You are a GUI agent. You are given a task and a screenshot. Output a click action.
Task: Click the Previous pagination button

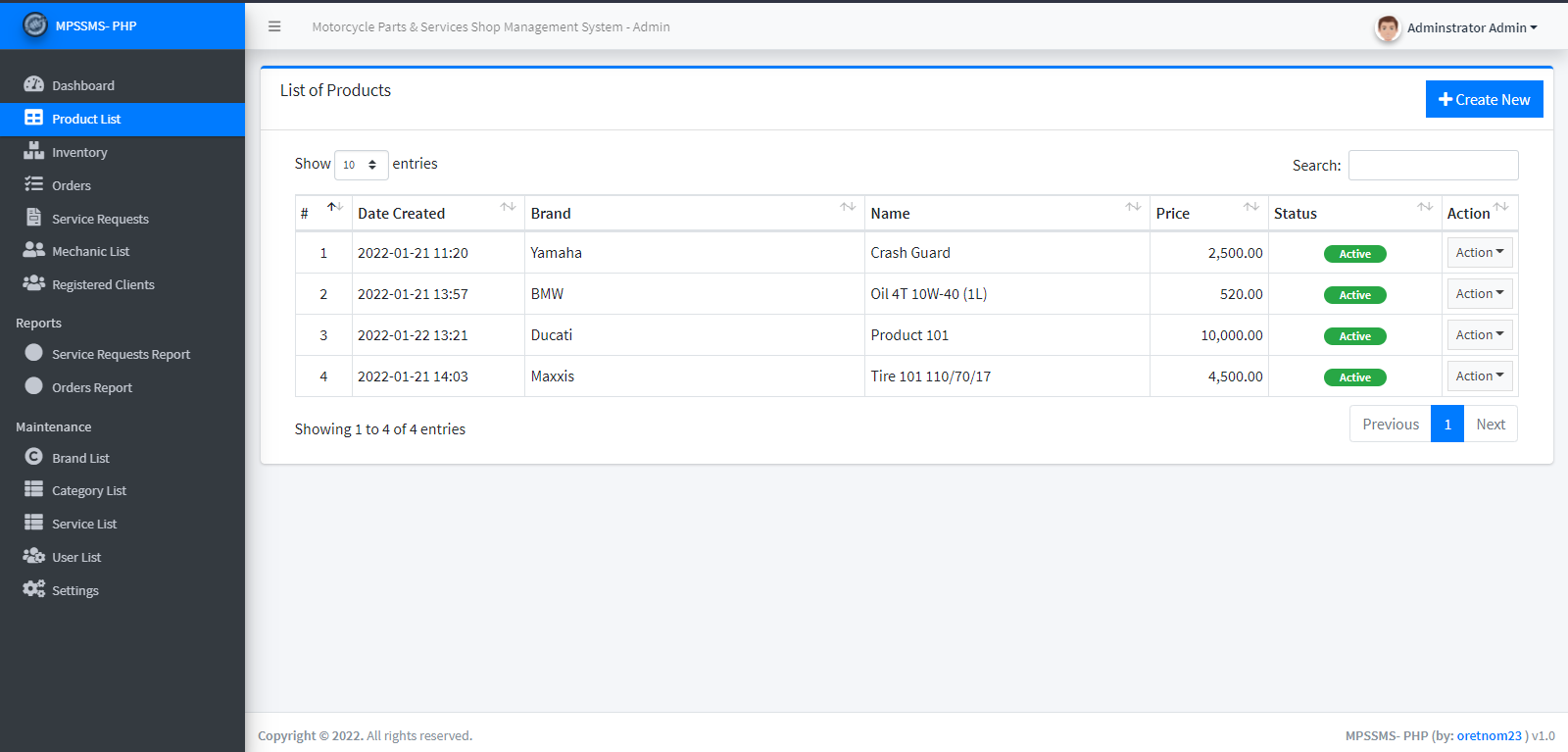[1390, 424]
